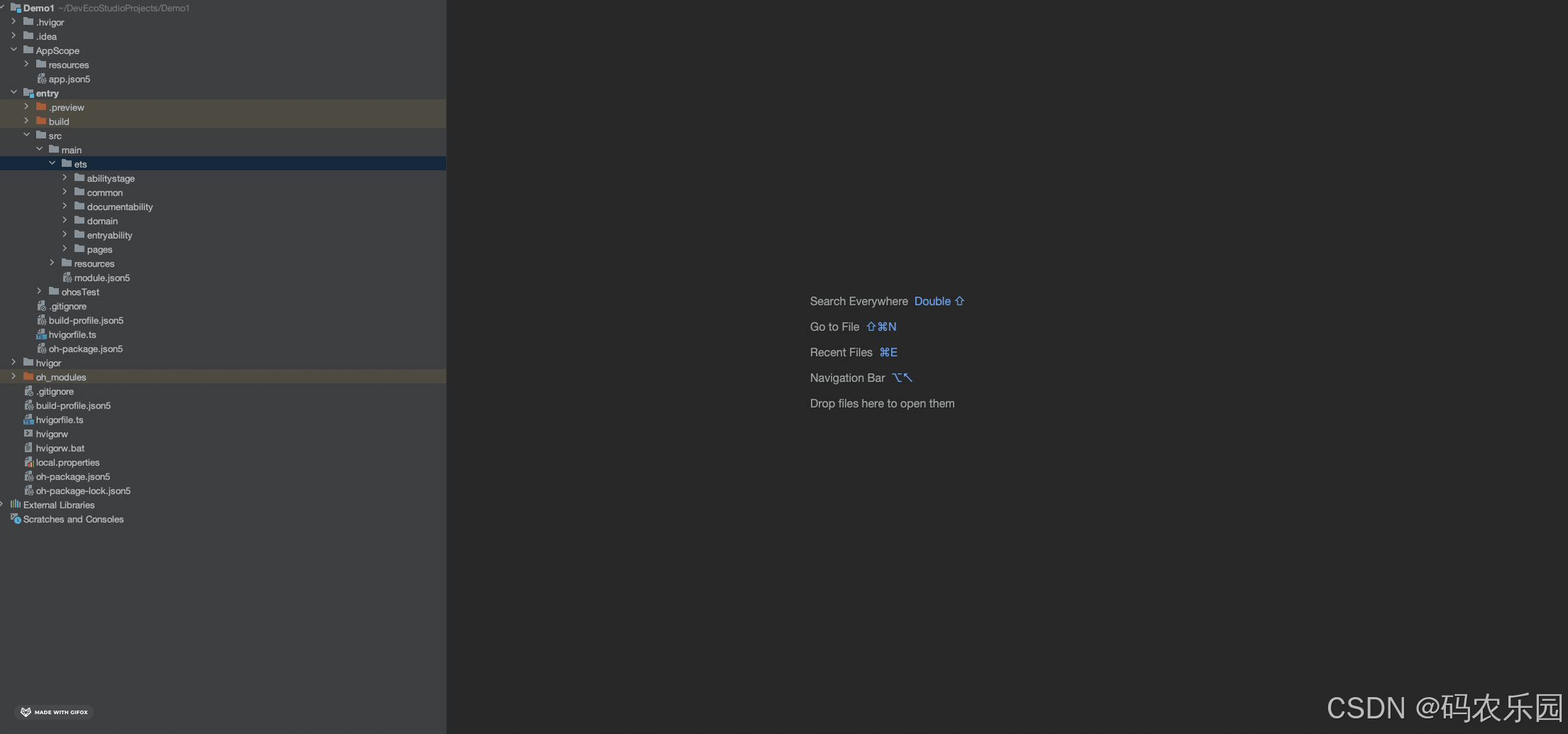
Task: Click the entry module folder icon
Action: pyautogui.click(x=28, y=93)
